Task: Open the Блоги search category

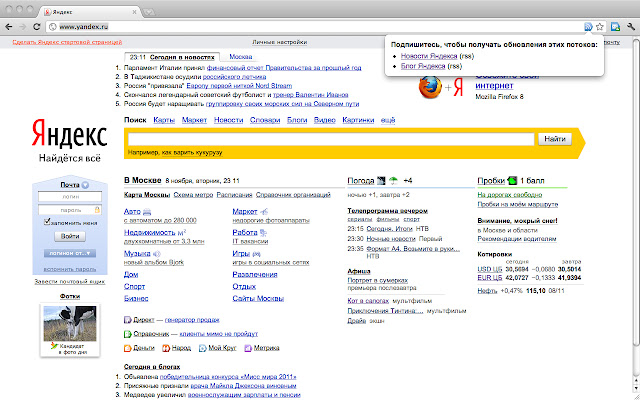Action: coord(297,120)
